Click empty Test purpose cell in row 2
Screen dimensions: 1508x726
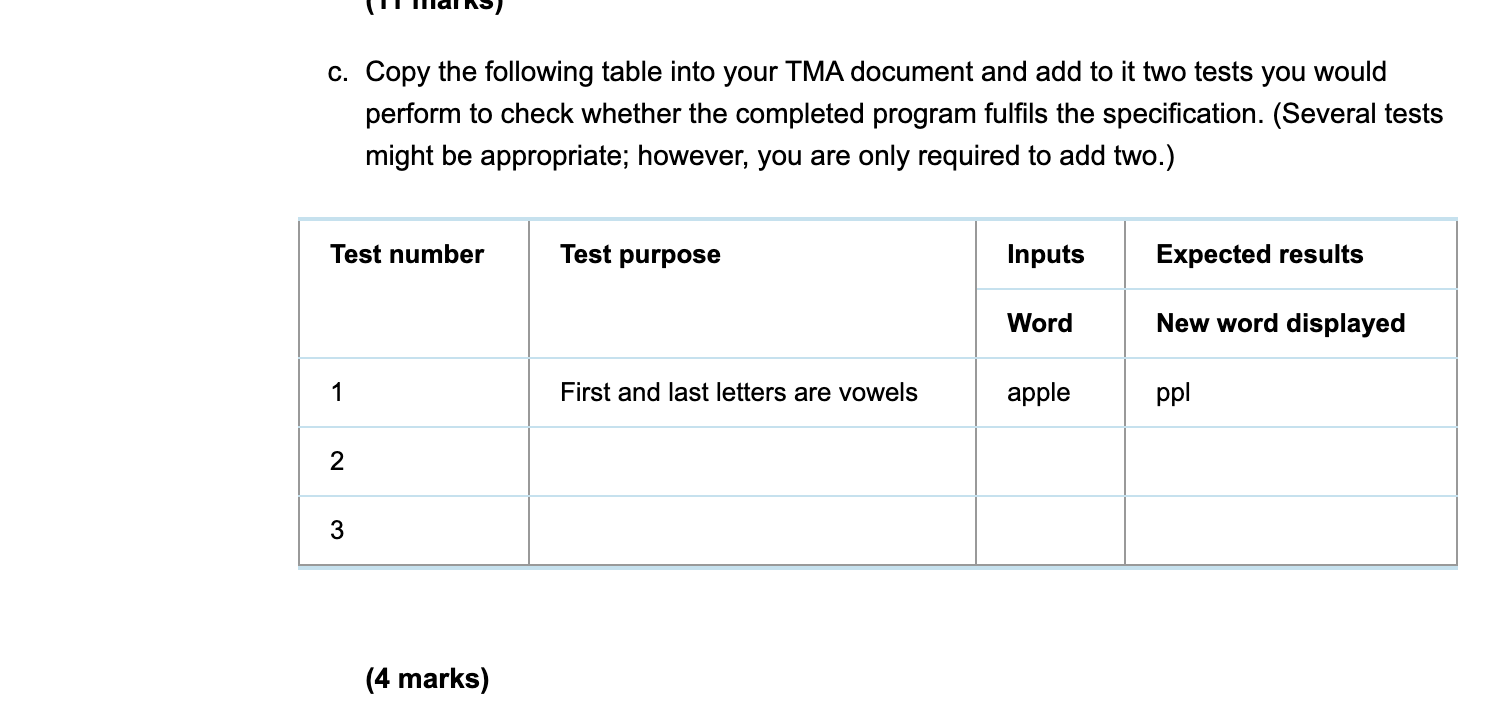[752, 462]
